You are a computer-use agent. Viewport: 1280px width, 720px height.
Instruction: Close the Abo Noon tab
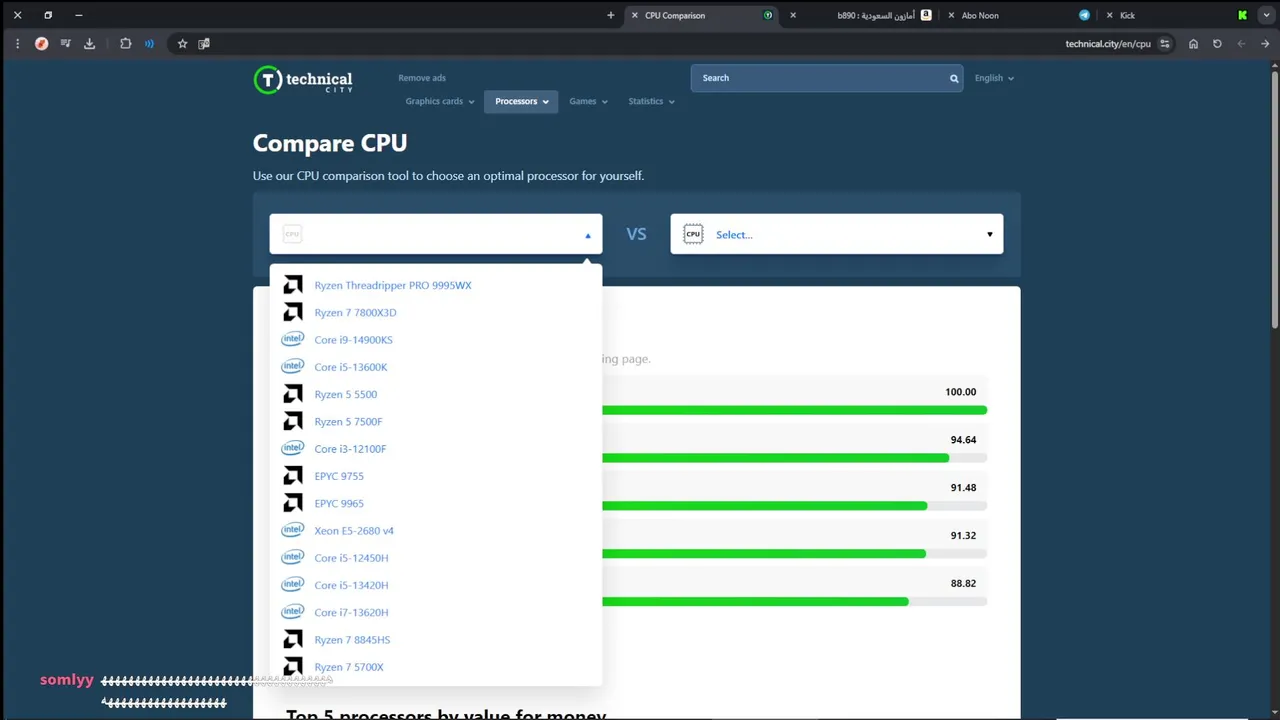click(x=950, y=15)
